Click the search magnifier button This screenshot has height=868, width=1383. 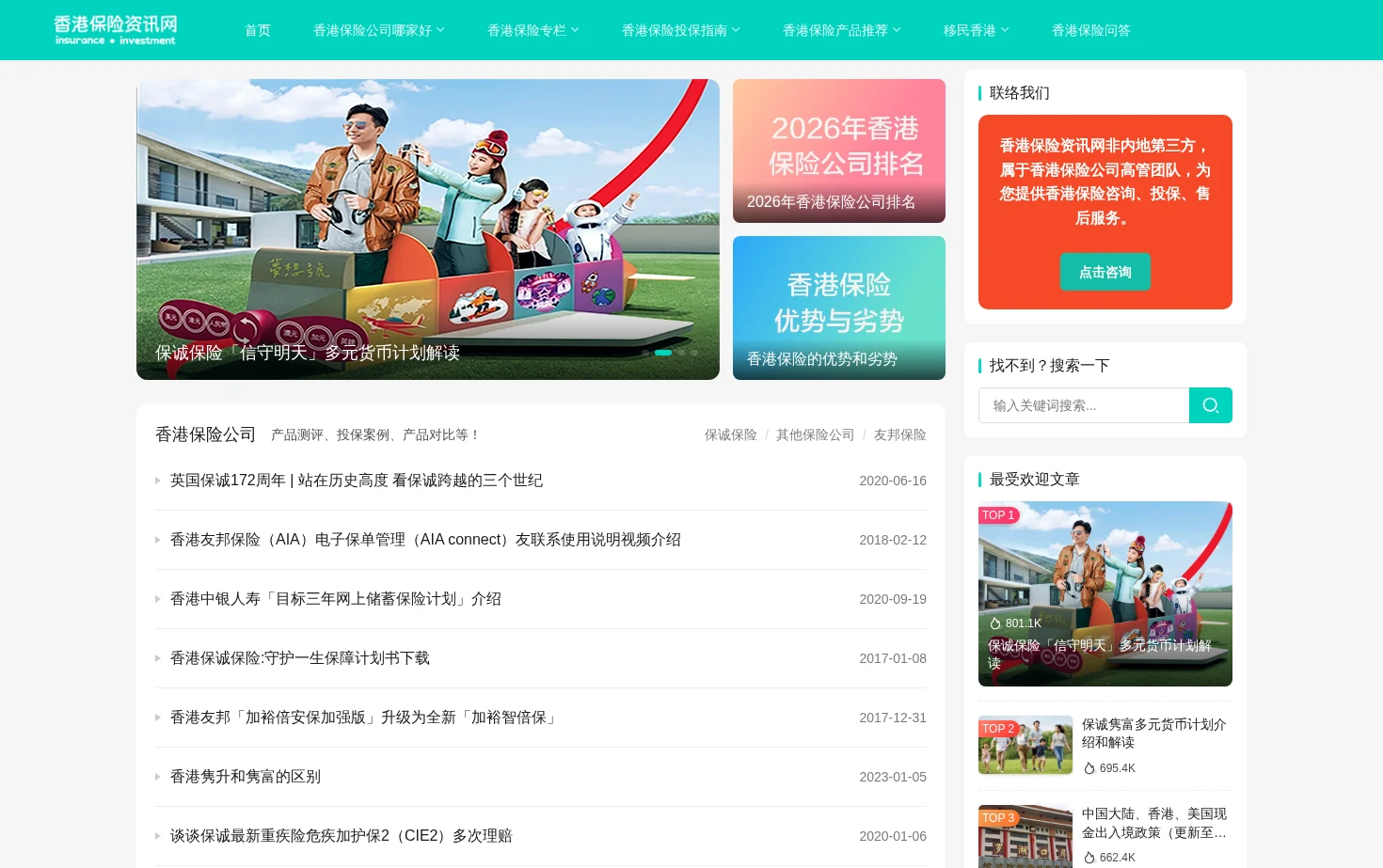1211,405
